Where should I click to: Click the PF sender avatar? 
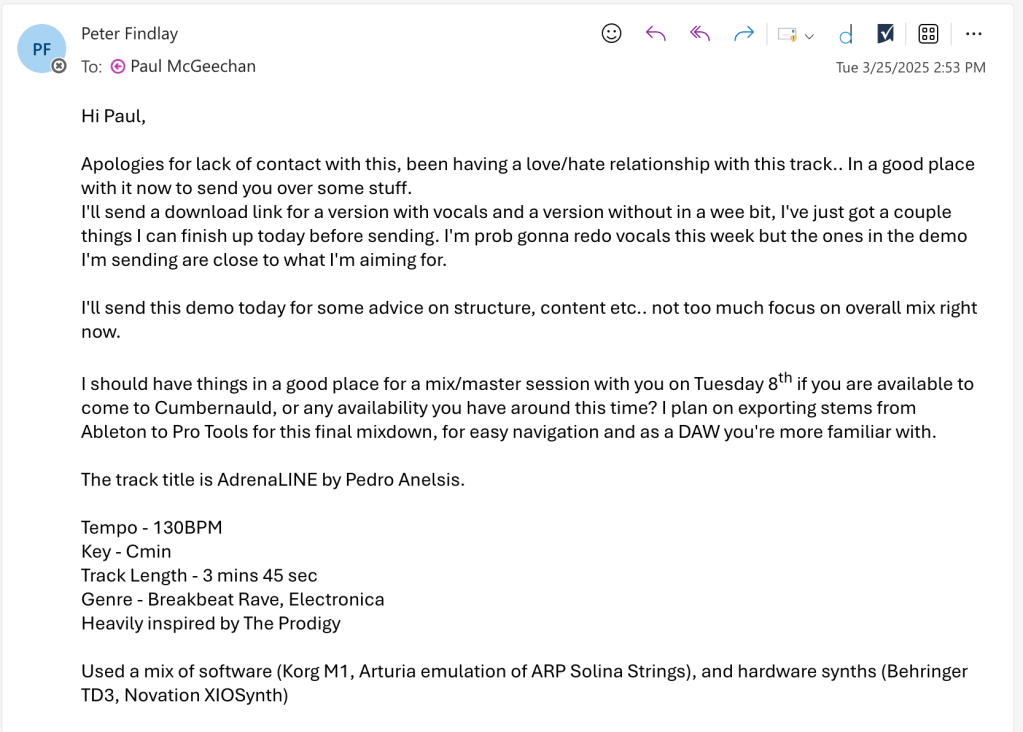click(x=42, y=47)
